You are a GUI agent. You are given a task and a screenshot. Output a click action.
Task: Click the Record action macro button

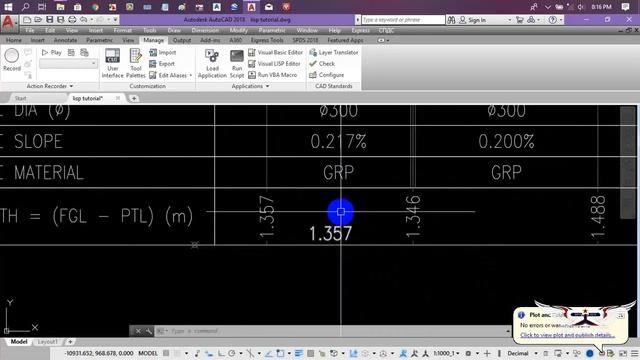pyautogui.click(x=12, y=60)
